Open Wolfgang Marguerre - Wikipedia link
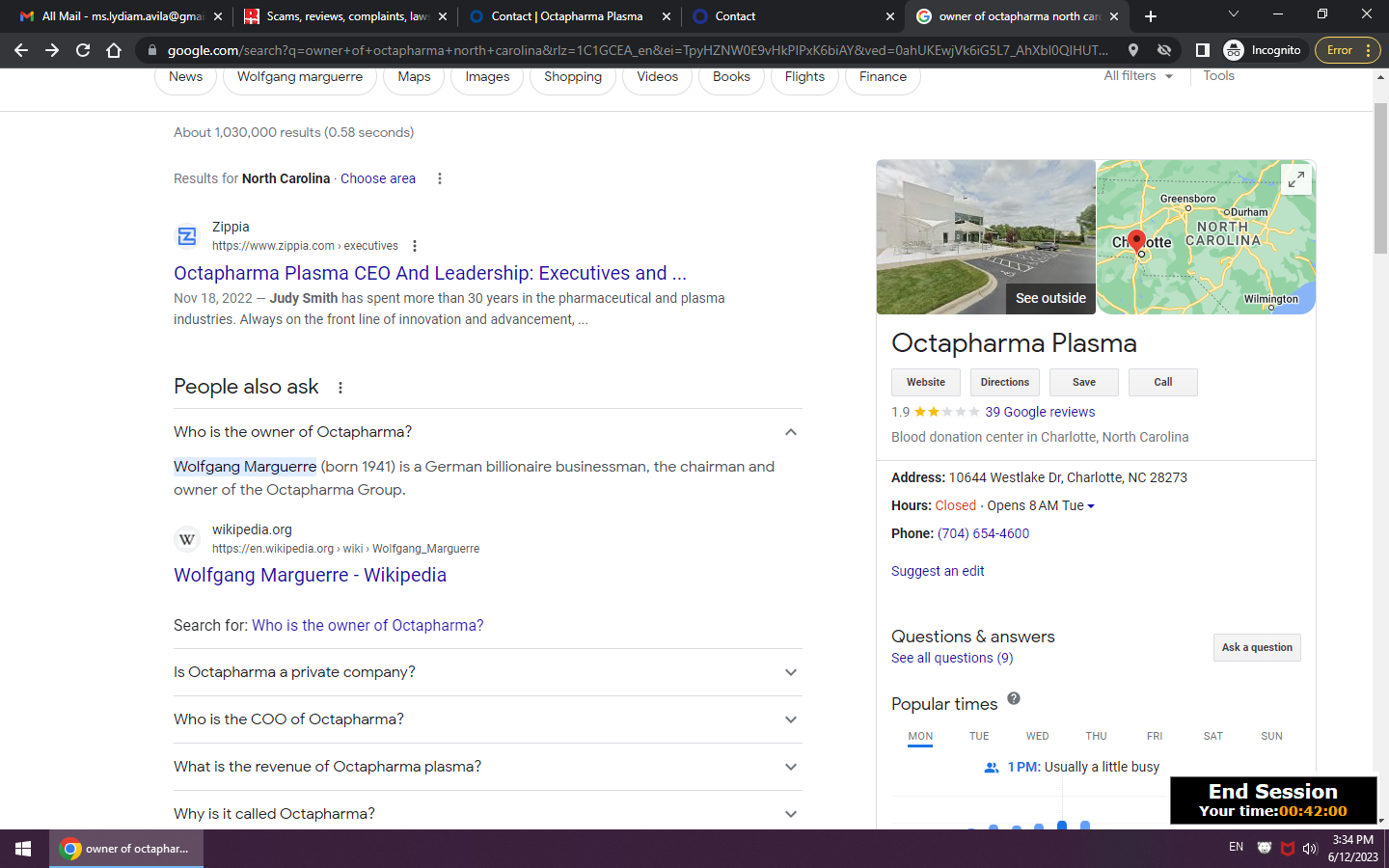1389x868 pixels. coord(310,575)
